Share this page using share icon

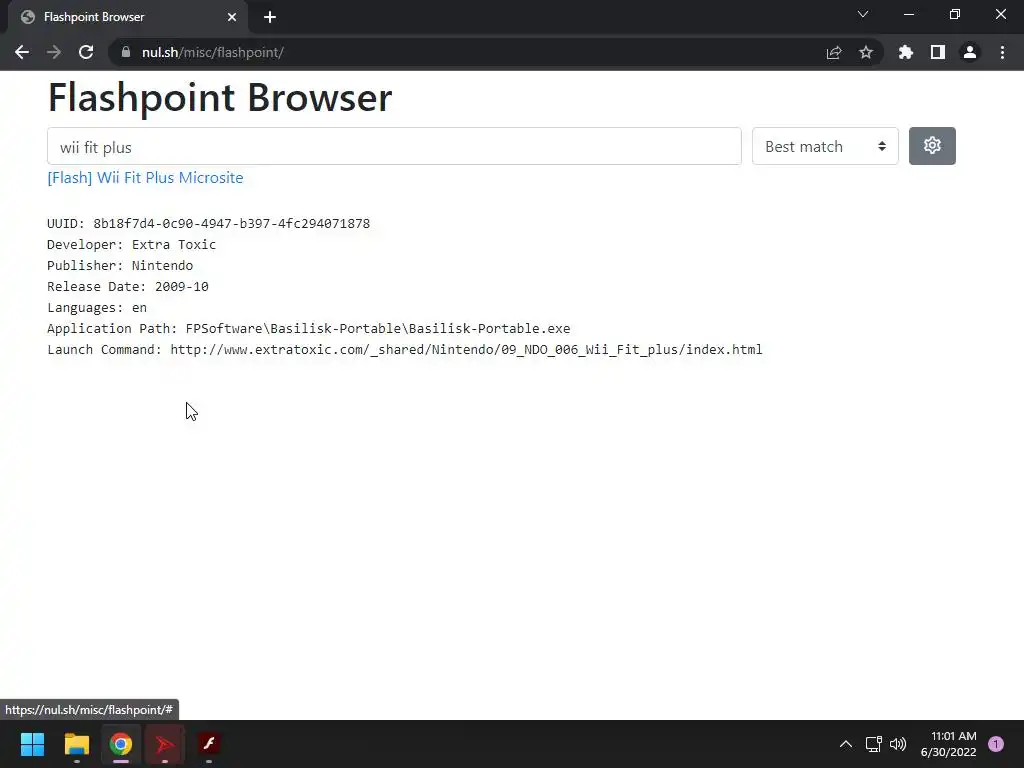click(833, 52)
